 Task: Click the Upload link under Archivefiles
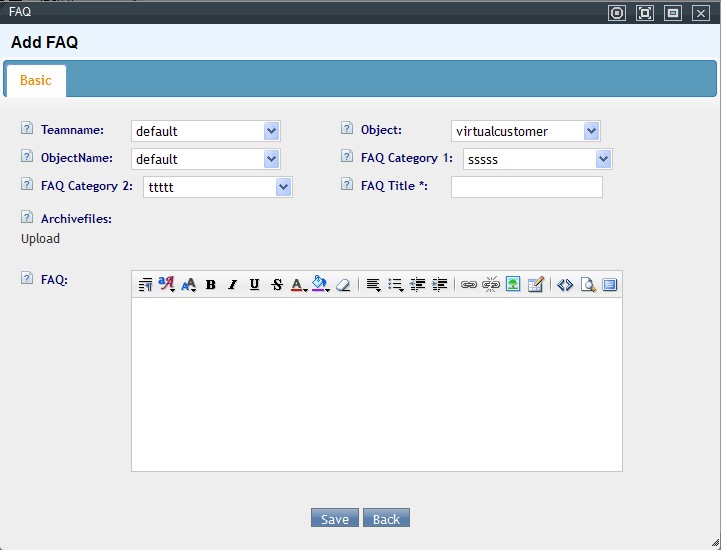(40, 238)
